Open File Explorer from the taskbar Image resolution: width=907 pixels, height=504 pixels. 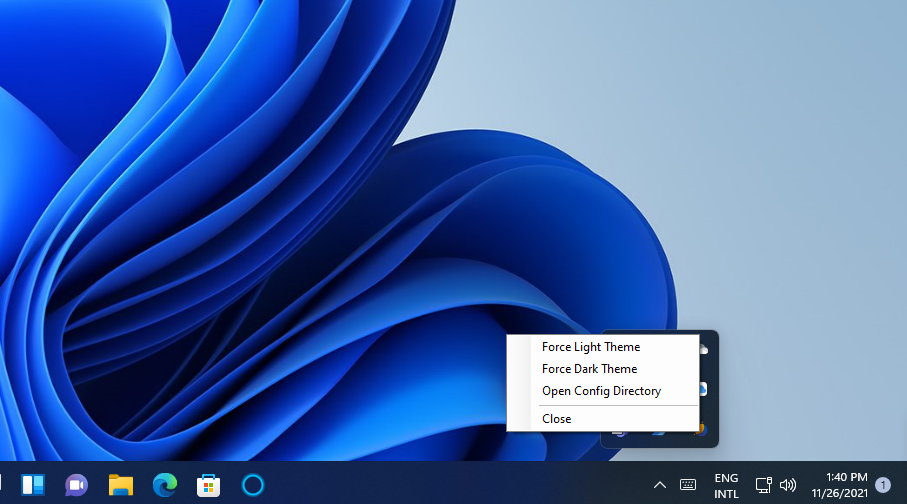pos(120,485)
